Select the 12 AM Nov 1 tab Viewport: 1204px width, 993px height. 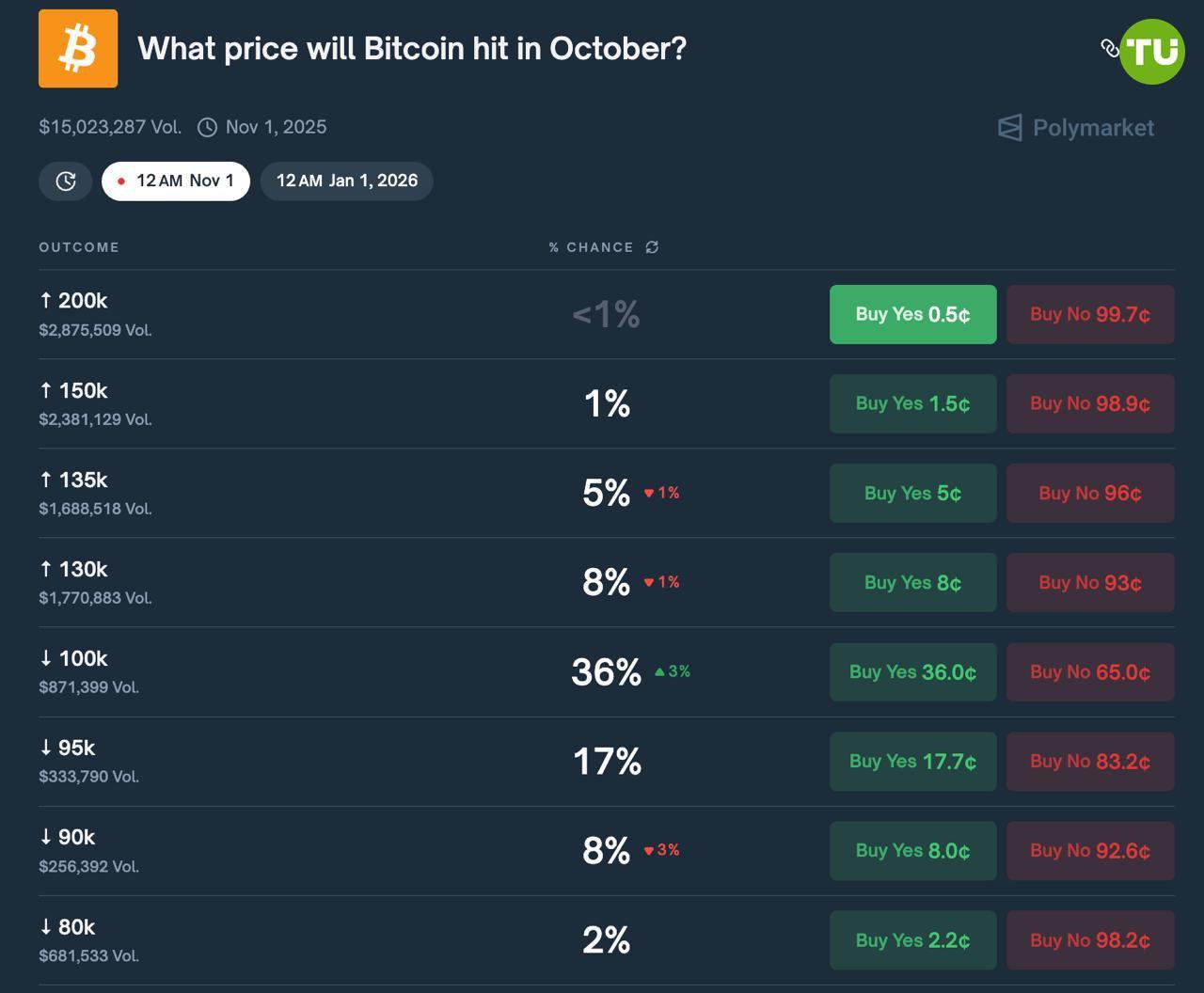point(176,181)
